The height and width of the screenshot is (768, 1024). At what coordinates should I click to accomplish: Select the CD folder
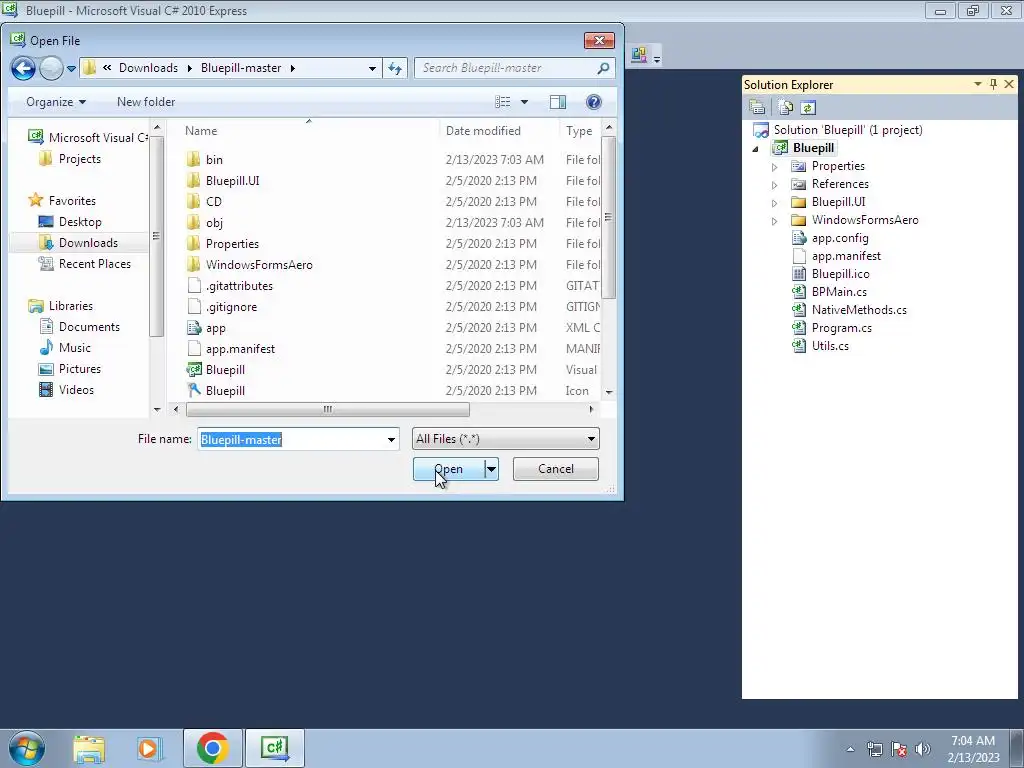(204, 201)
